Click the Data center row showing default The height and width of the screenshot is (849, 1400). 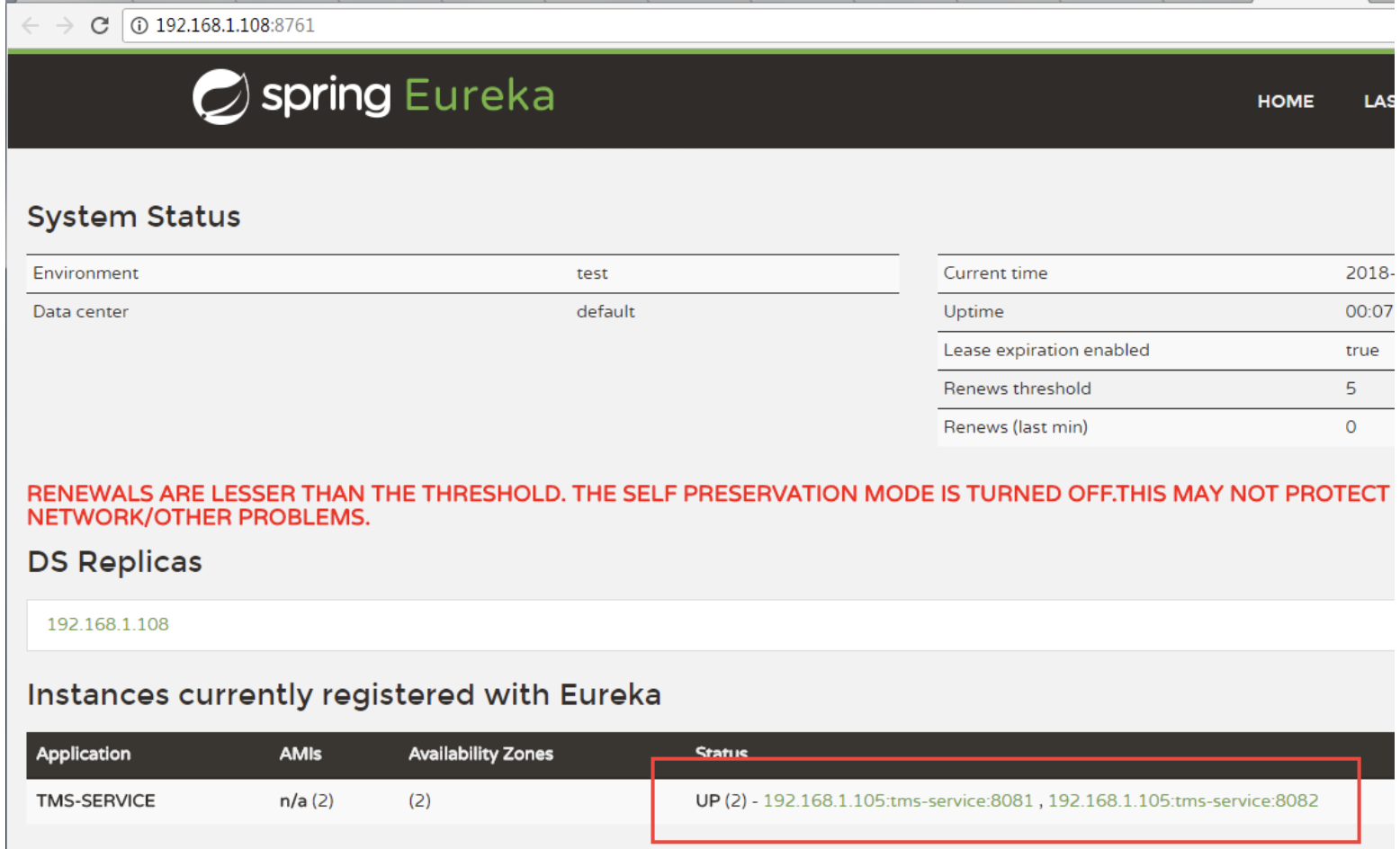(x=360, y=311)
